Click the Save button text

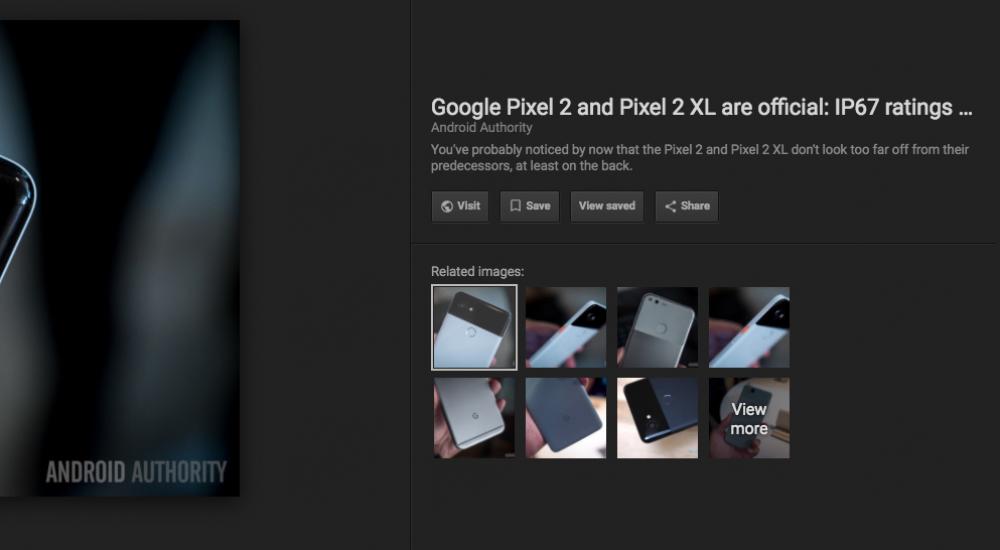pyautogui.click(x=538, y=205)
